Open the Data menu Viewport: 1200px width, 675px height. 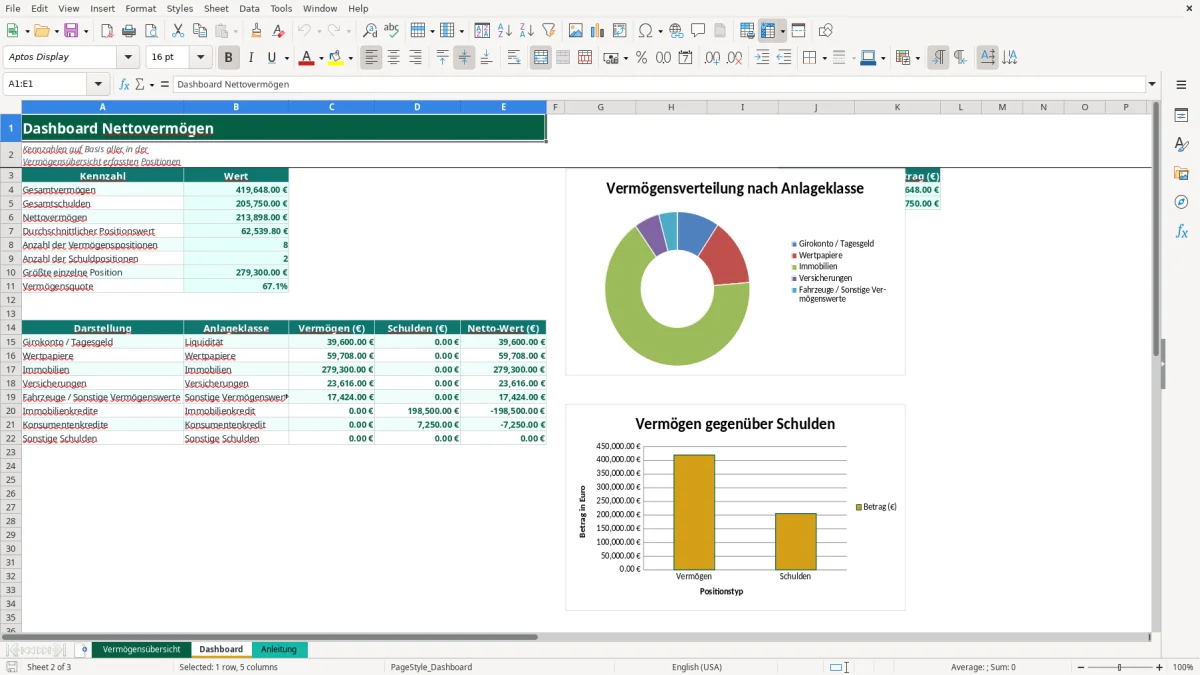coord(250,8)
